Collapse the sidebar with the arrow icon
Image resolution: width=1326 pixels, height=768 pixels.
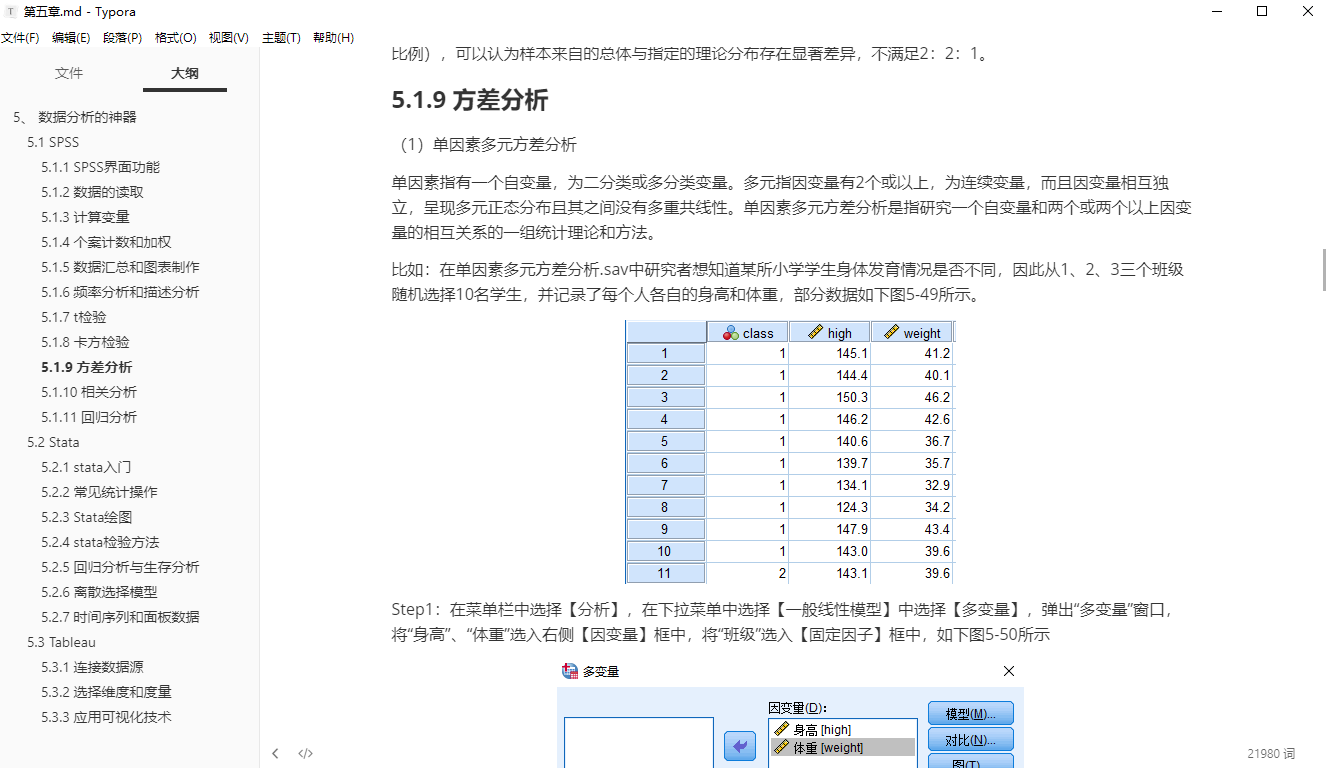pyautogui.click(x=276, y=753)
